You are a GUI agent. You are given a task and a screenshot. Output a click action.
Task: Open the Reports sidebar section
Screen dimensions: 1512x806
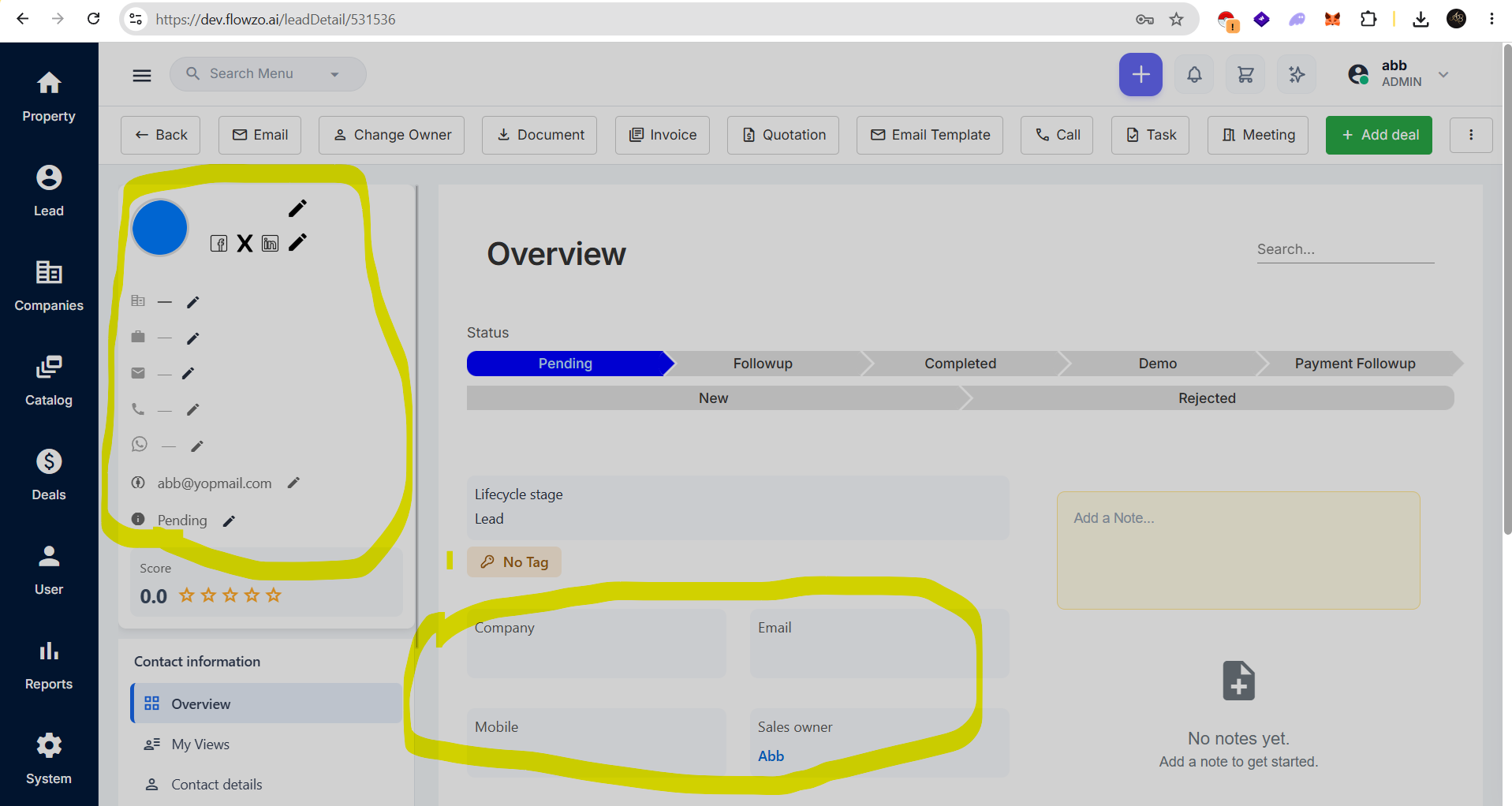click(49, 665)
